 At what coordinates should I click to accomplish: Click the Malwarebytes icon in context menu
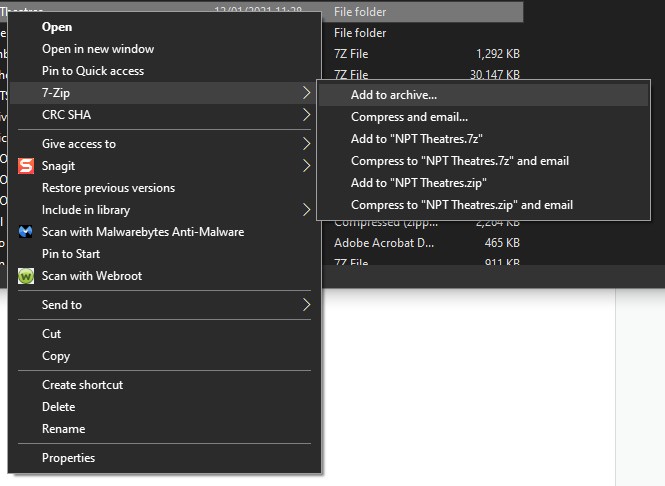[26, 232]
